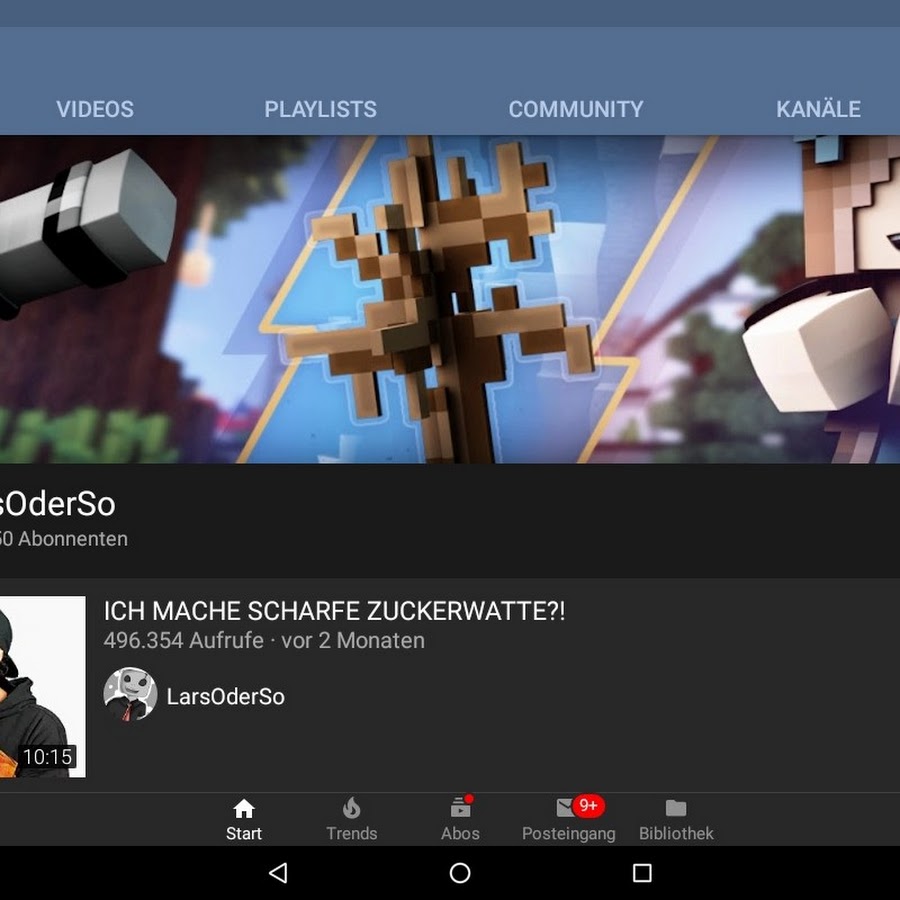The height and width of the screenshot is (900, 900).
Task: Tap the Start home icon
Action: 243,808
